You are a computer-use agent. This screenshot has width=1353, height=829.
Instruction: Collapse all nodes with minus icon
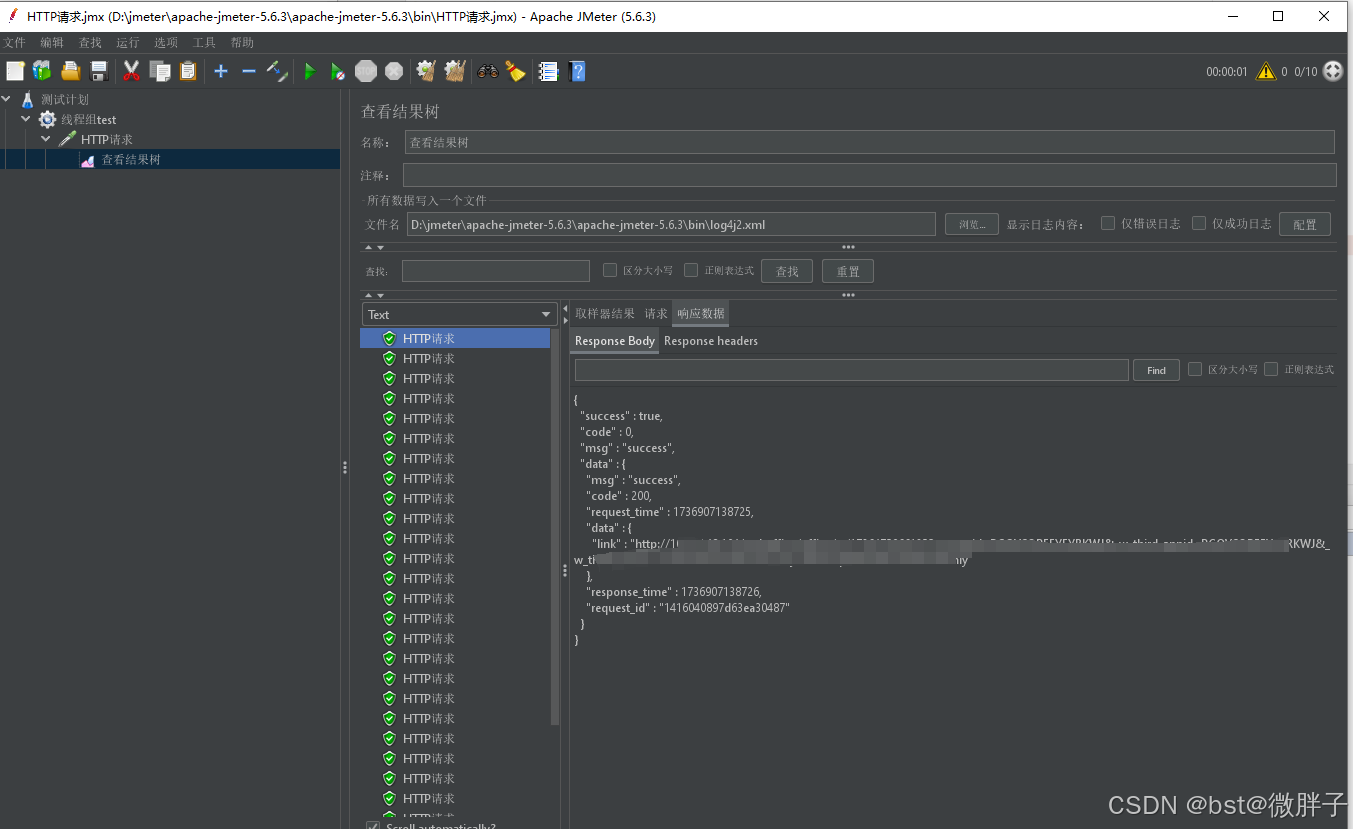point(249,71)
